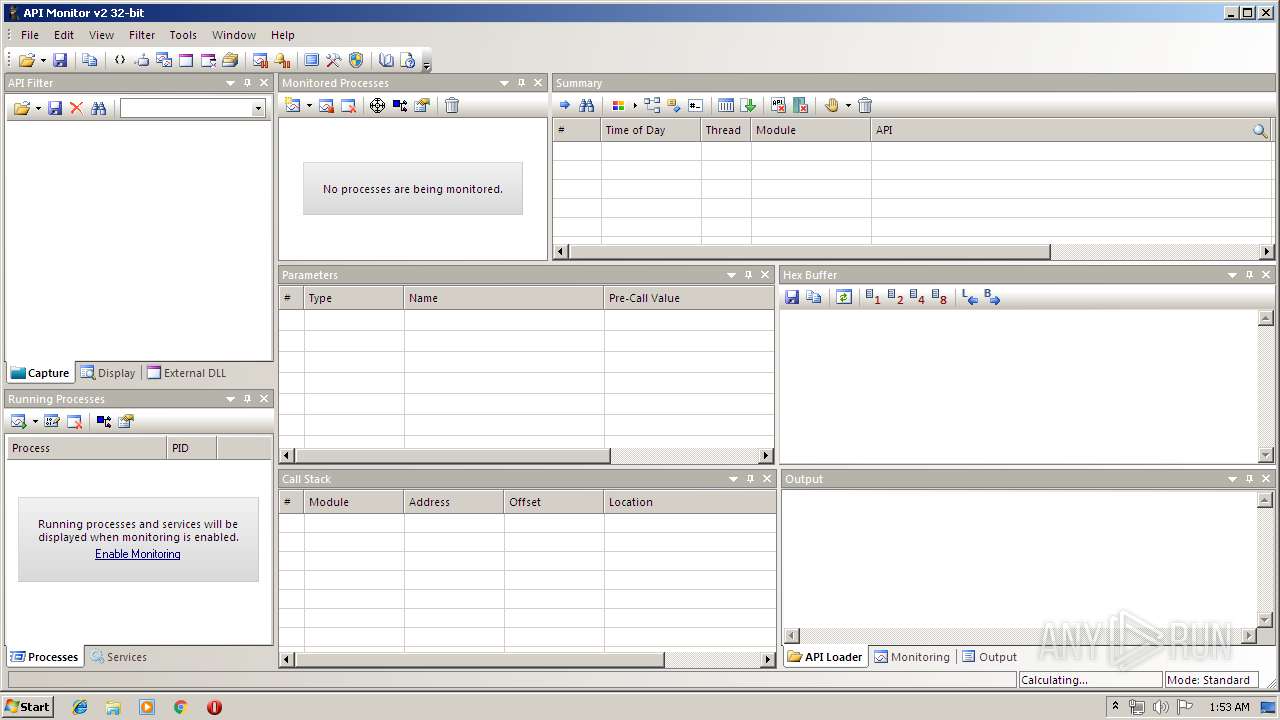Set hex buffer to 2-byte grouping
Image resolution: width=1280 pixels, height=720 pixels.
tap(895, 297)
